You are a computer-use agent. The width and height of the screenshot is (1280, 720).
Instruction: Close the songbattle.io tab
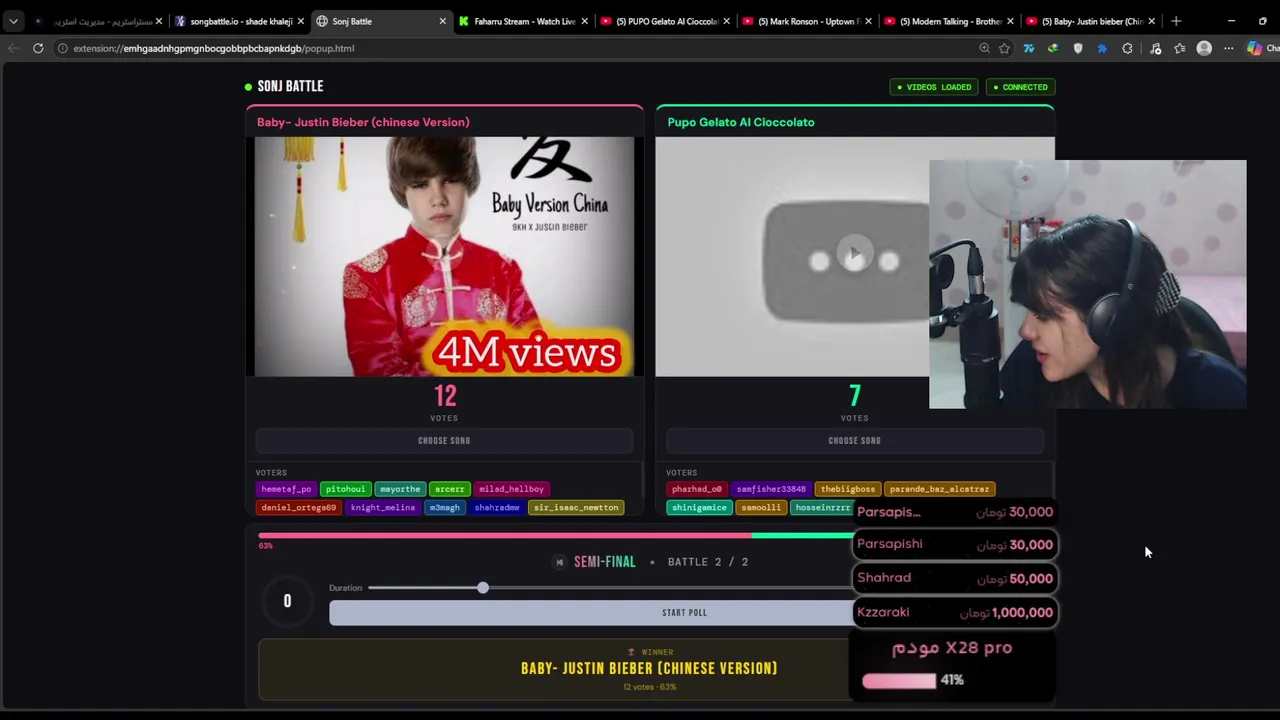coord(301,21)
